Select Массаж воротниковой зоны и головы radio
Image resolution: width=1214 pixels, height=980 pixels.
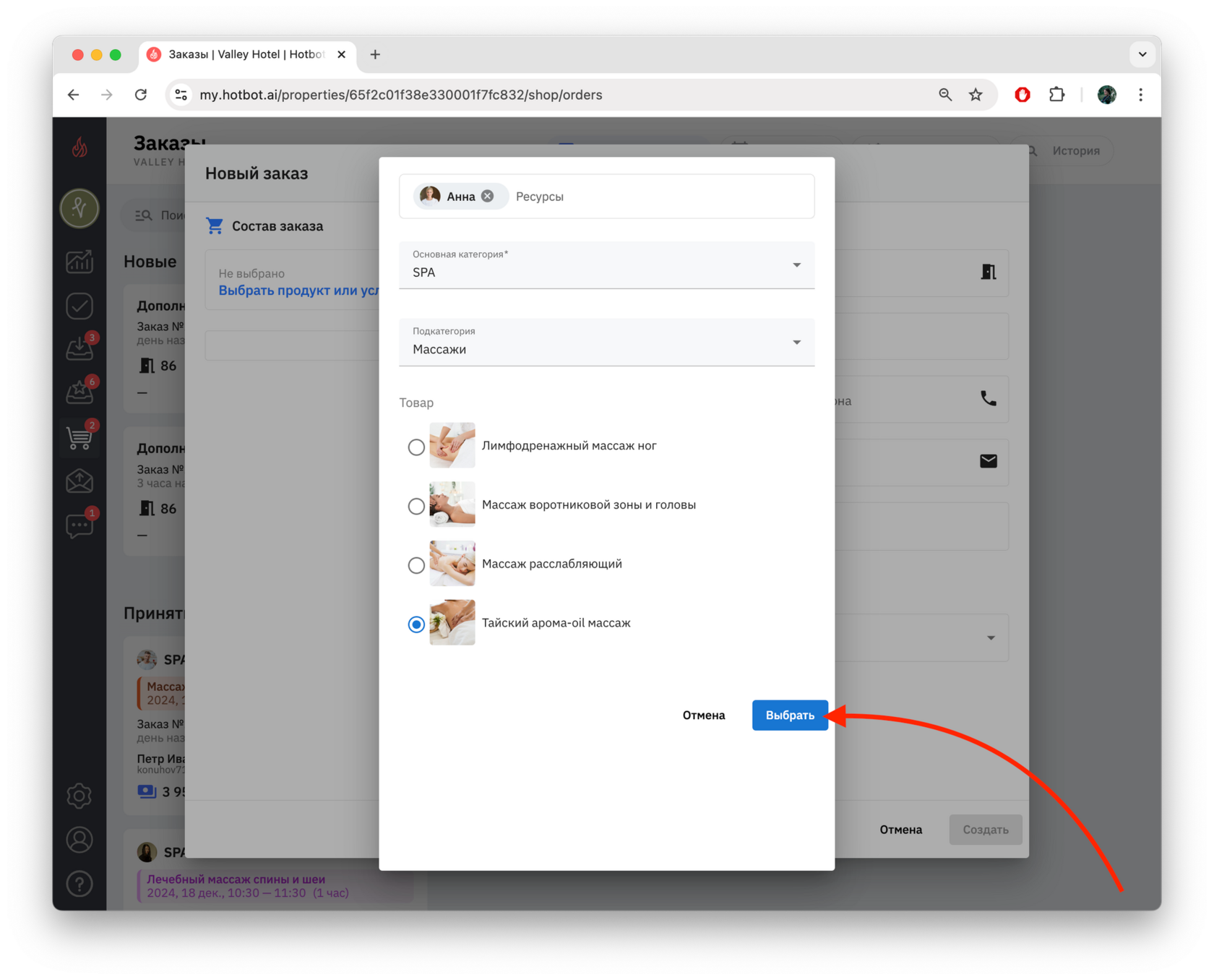click(416, 506)
